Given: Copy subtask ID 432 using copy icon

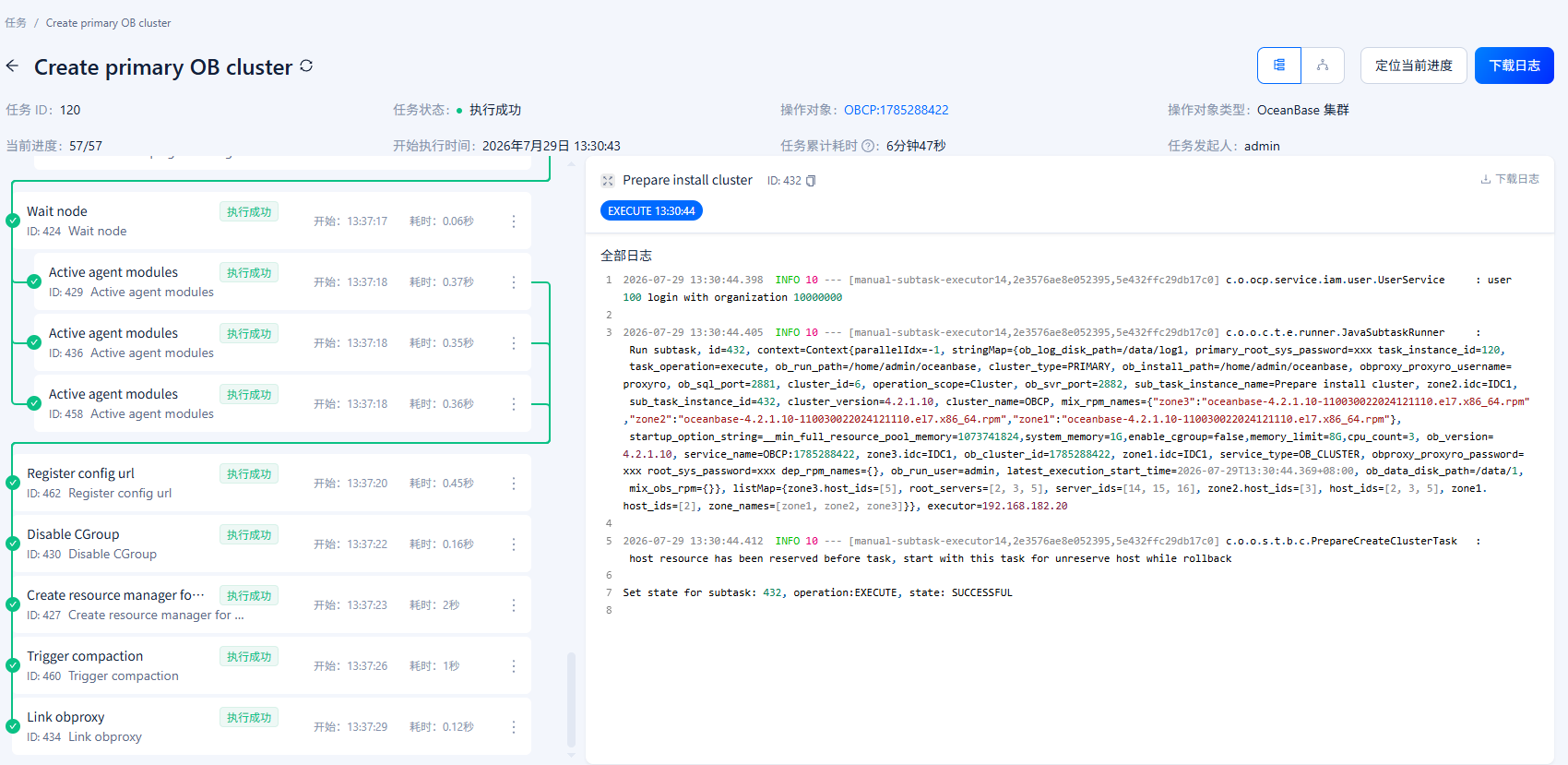Looking at the screenshot, I should coord(811,181).
